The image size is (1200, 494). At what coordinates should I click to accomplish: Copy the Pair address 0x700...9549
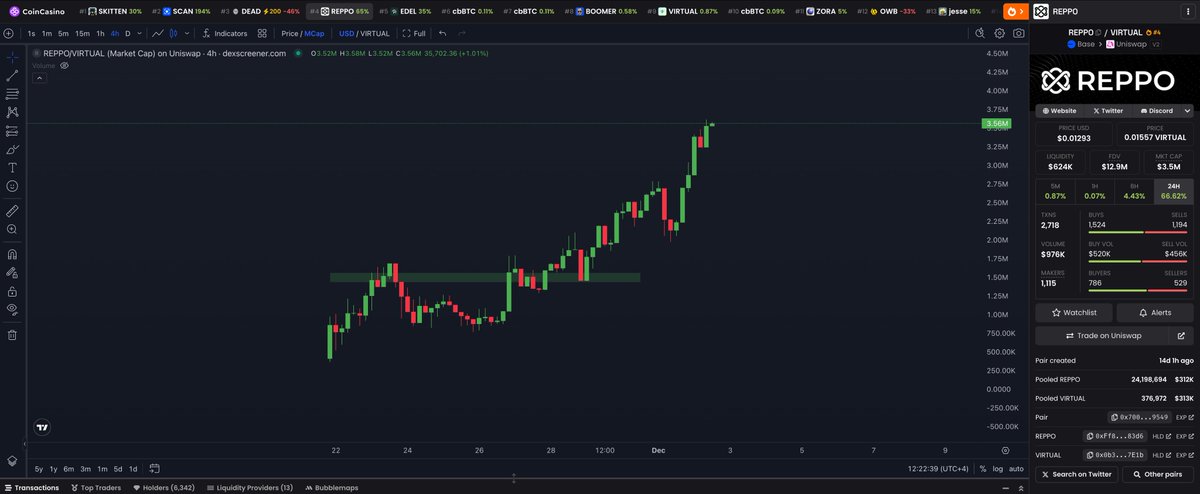coord(1140,417)
